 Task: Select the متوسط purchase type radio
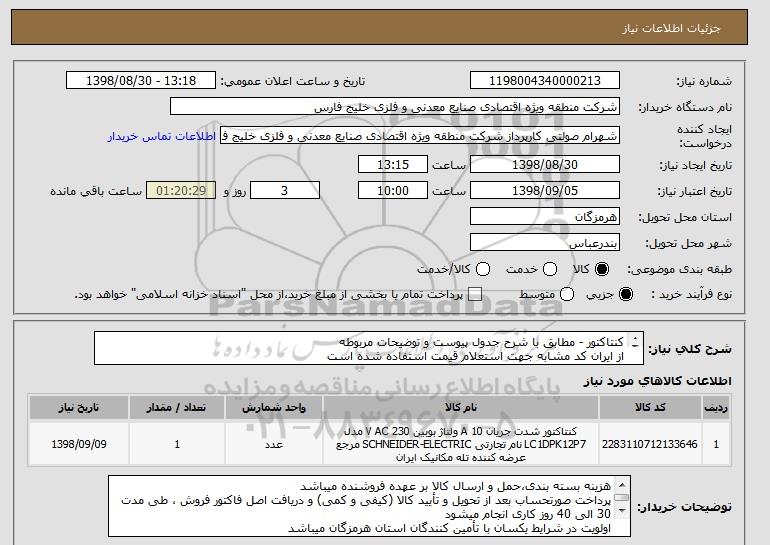tap(567, 294)
